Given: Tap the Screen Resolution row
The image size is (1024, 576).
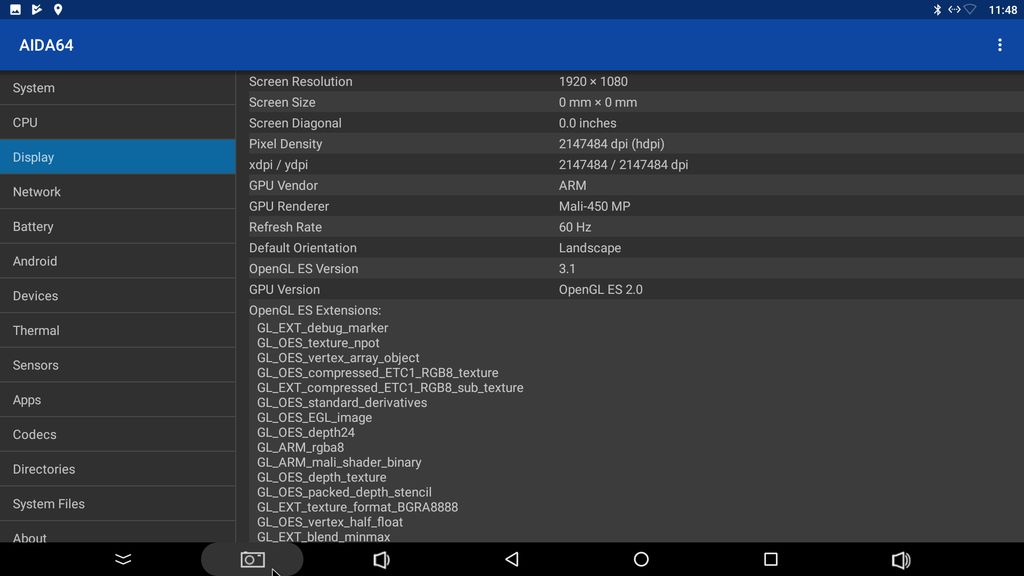Looking at the screenshot, I should tap(630, 82).
